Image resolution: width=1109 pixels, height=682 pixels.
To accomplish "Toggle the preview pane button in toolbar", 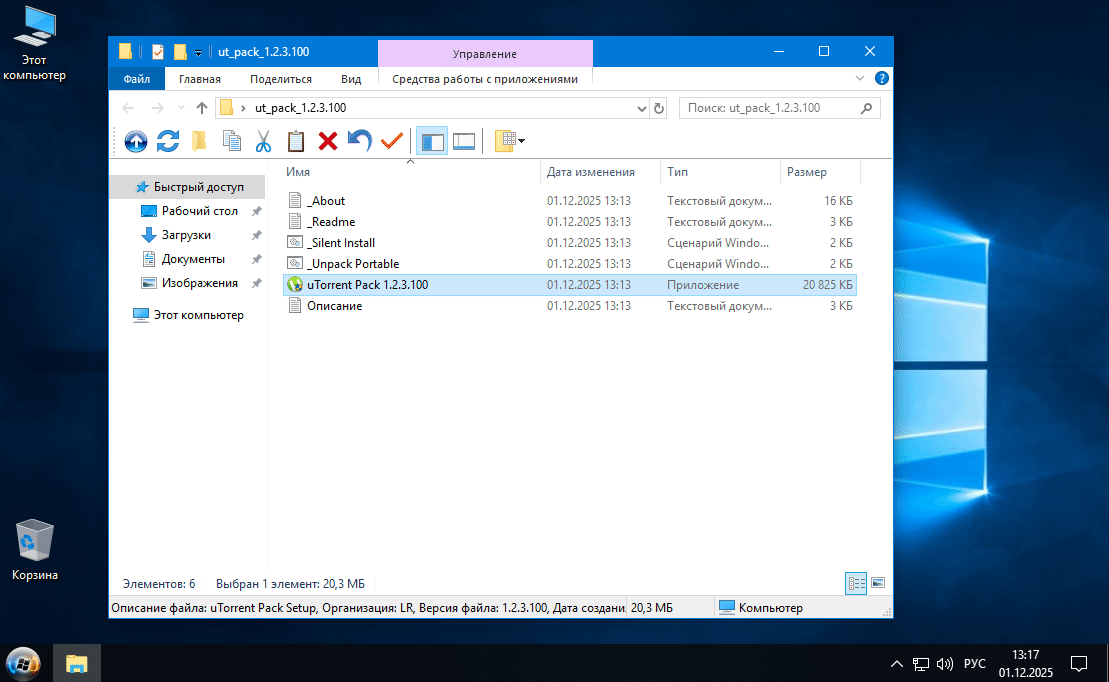I will (x=464, y=142).
